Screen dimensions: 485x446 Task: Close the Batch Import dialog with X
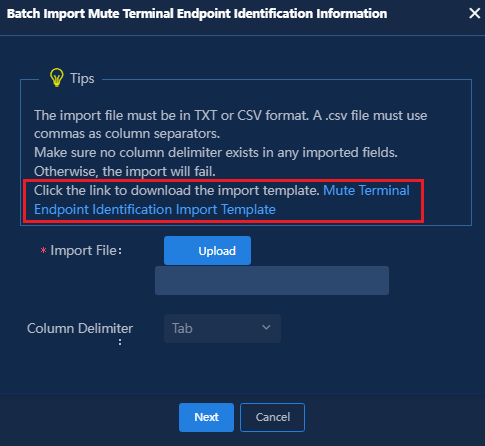474,14
